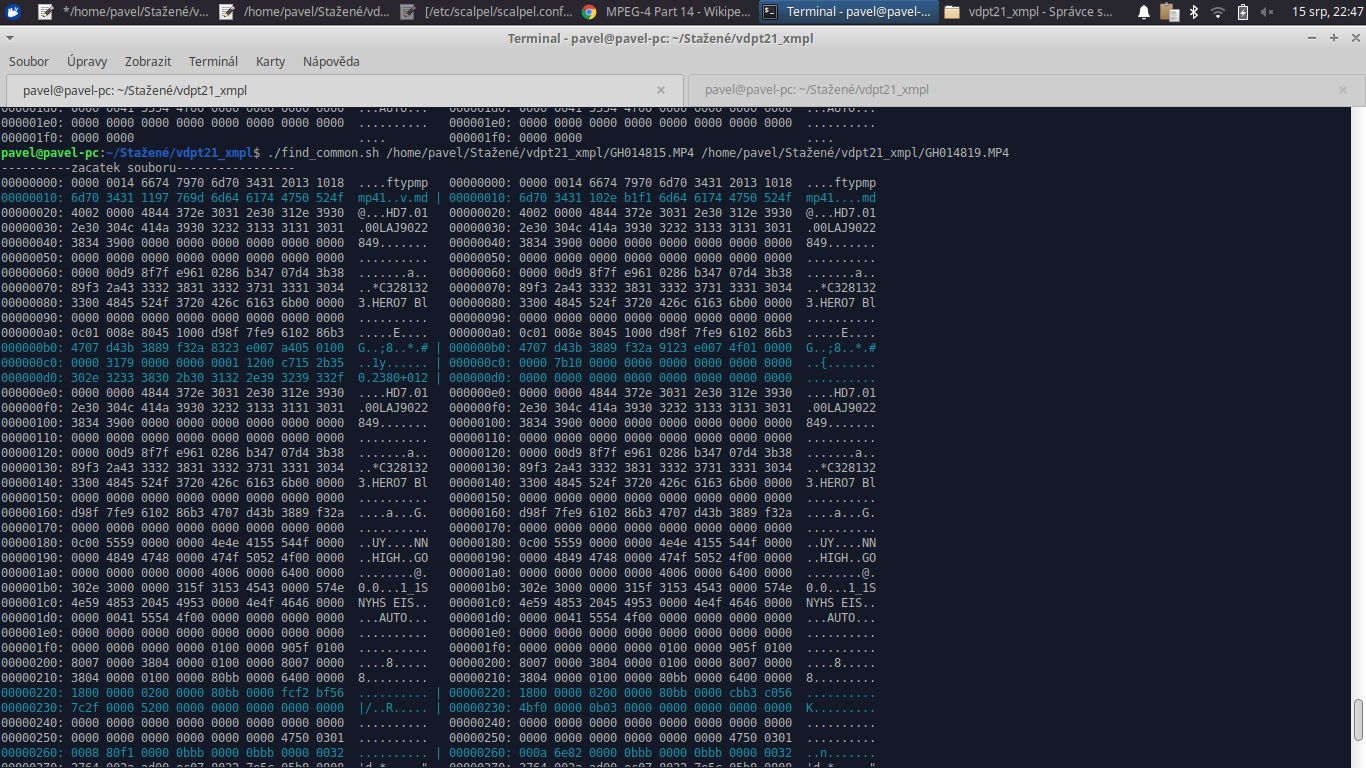This screenshot has width=1366, height=768.
Task: Switch to Chrome MPEG-4 Part 14 window
Action: click(664, 12)
